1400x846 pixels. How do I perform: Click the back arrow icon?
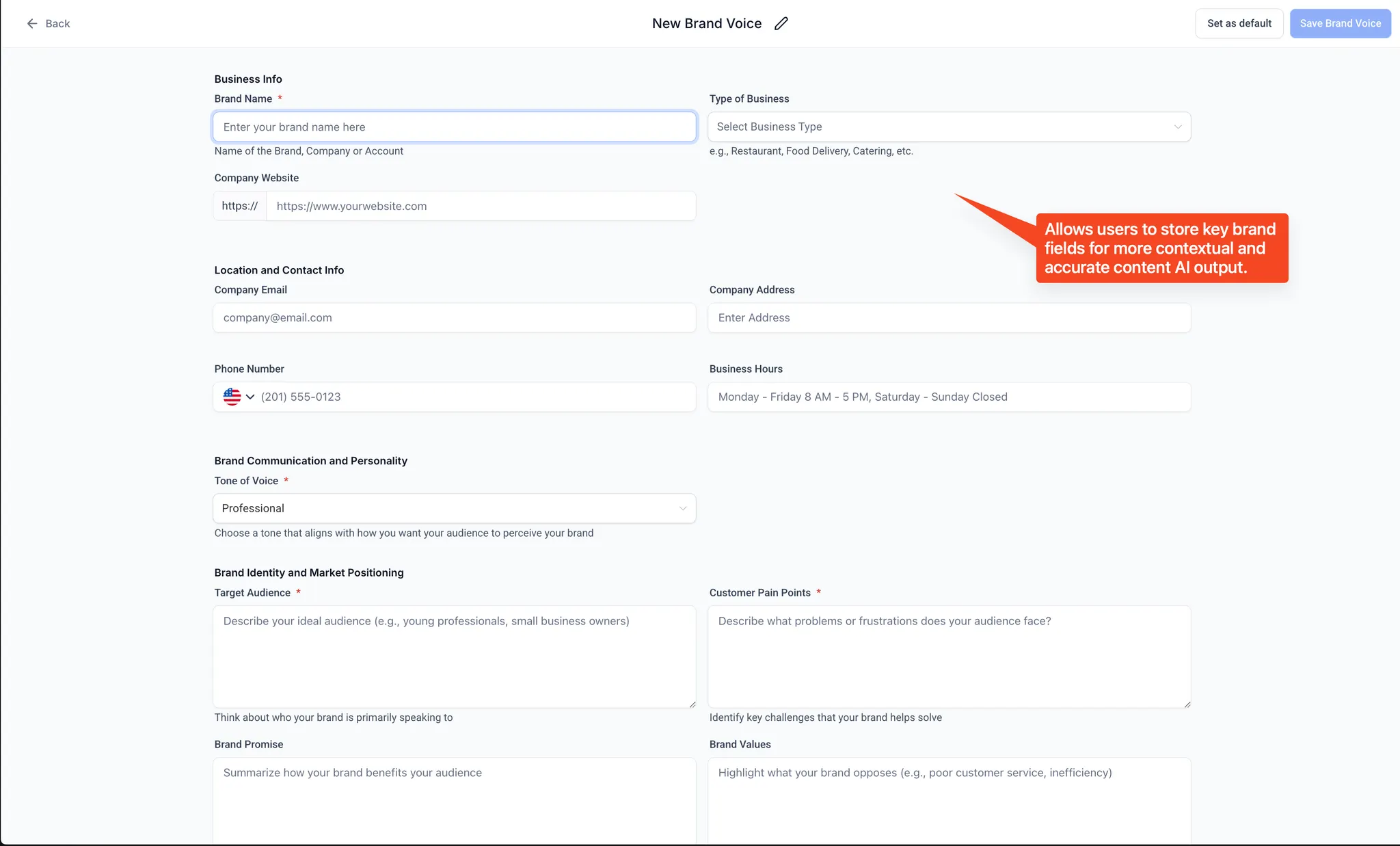pyautogui.click(x=32, y=23)
